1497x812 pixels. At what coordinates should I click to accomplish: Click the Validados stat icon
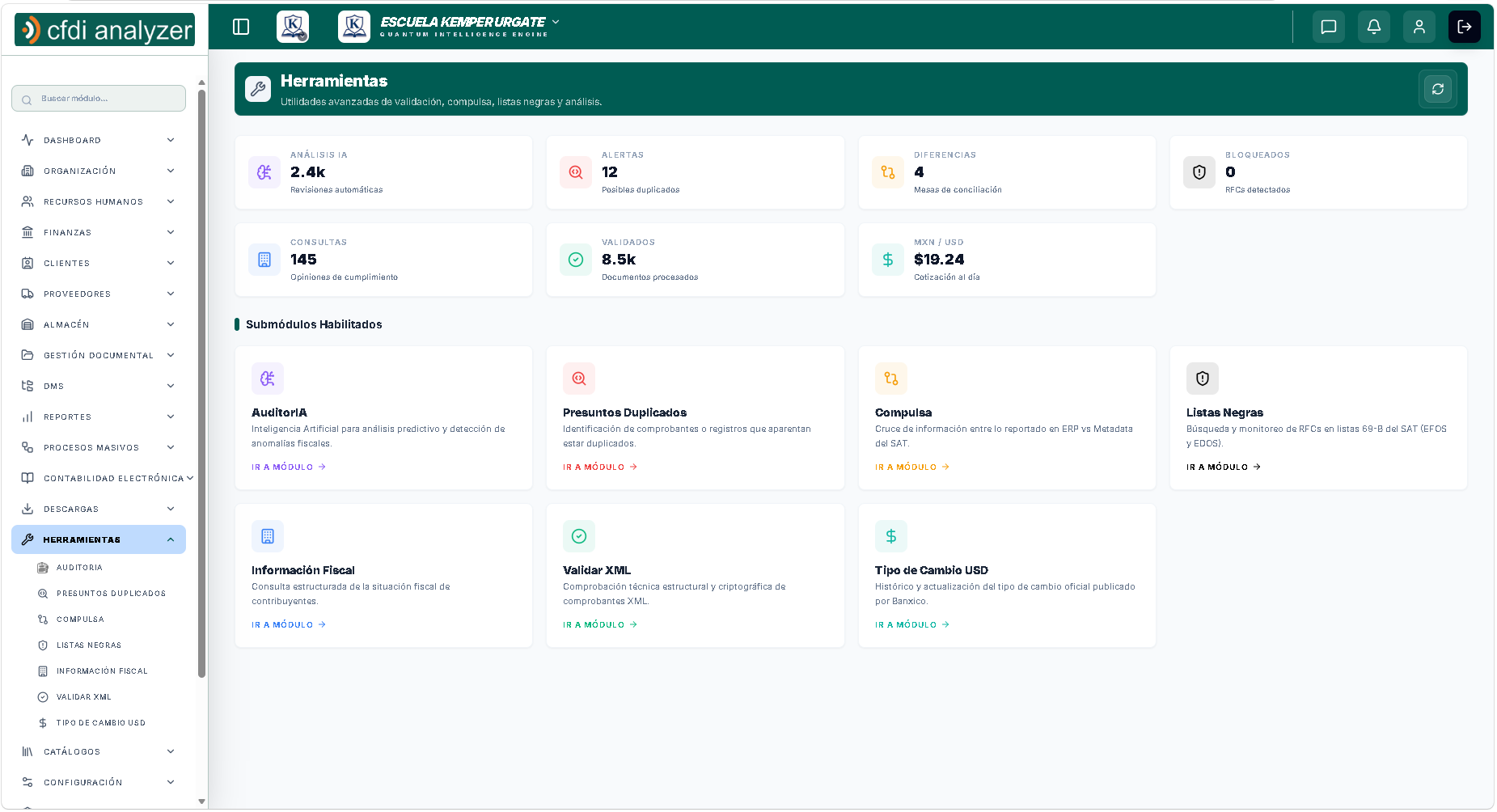(x=576, y=260)
